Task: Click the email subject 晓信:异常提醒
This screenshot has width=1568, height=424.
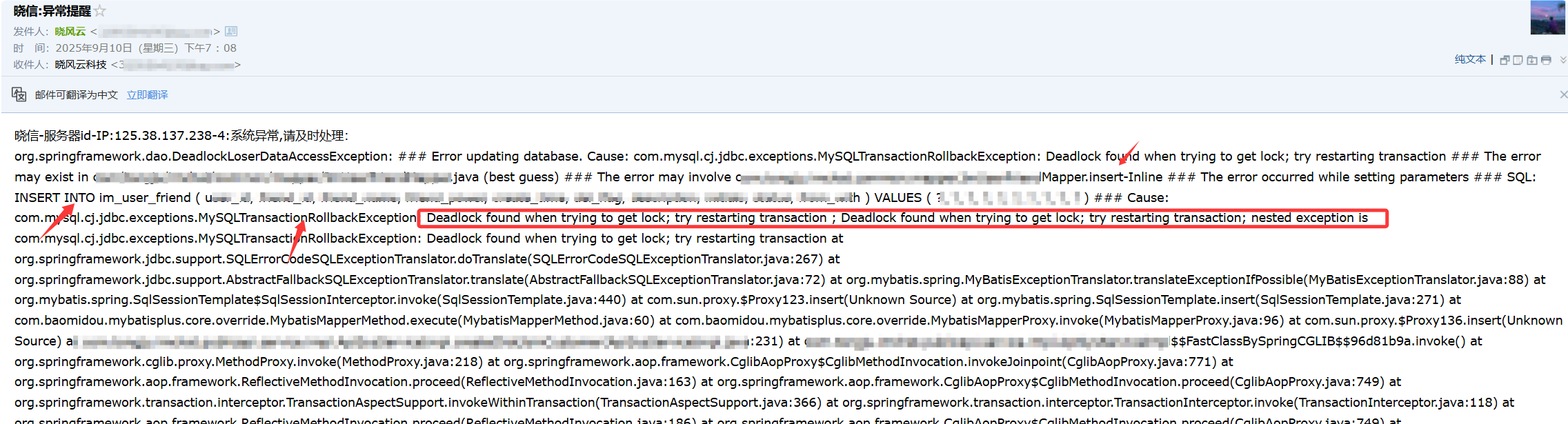Action: (52, 11)
